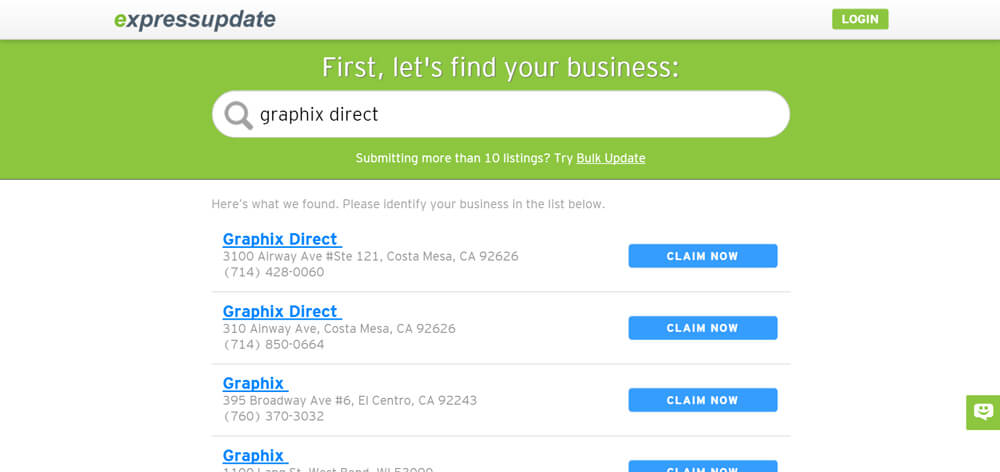Click the expressupdate logo

195,20
